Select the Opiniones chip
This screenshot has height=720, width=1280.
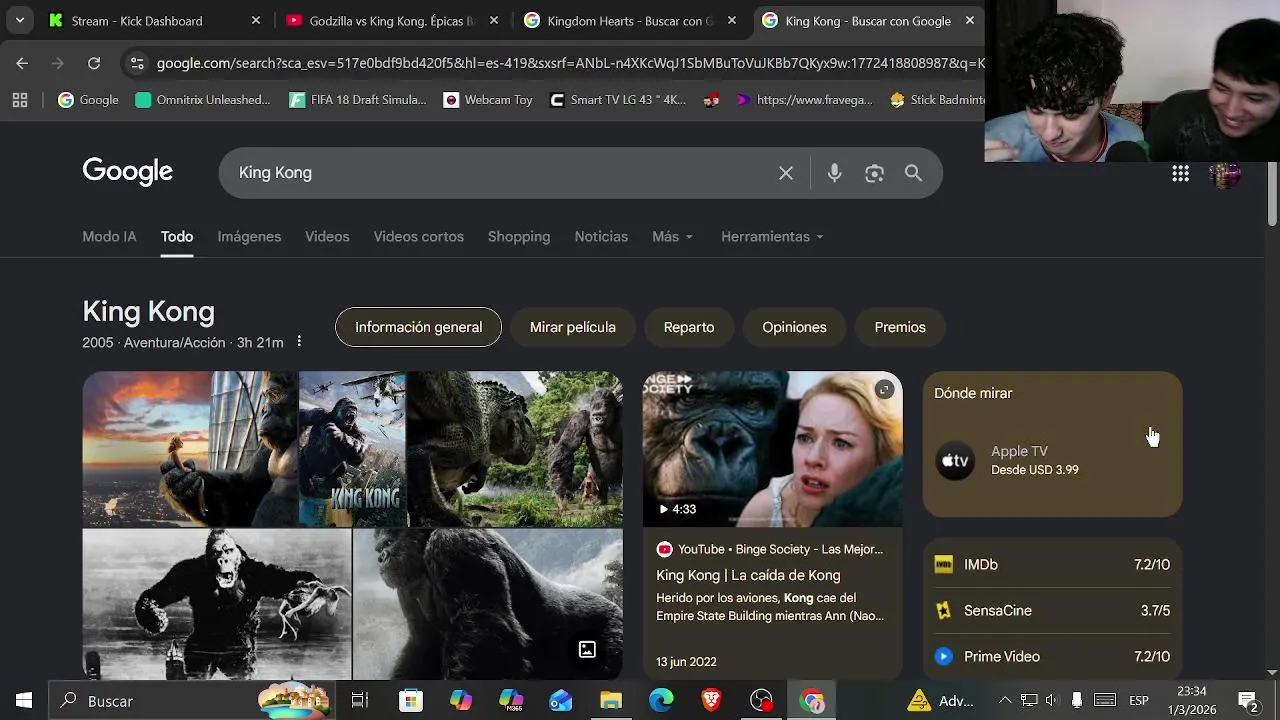(x=794, y=327)
